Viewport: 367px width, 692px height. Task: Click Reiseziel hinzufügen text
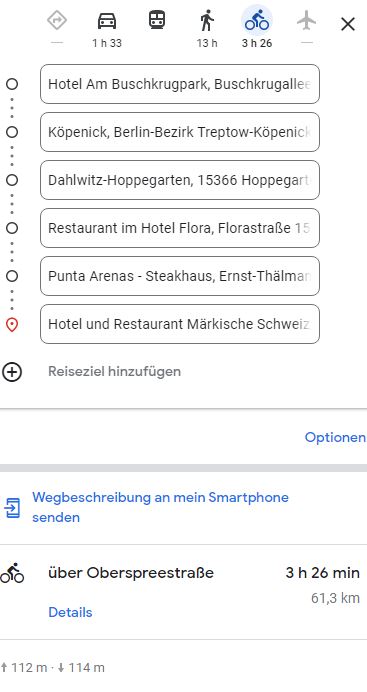point(114,372)
